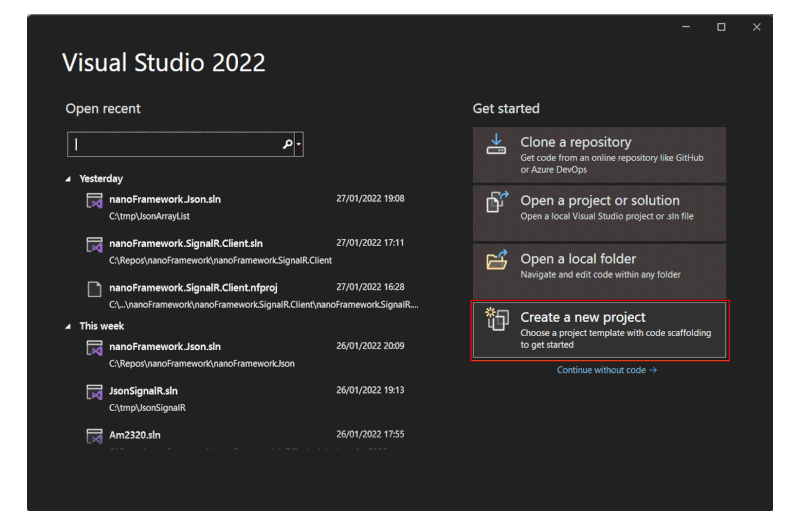The image size is (800, 525).
Task: Click the 27/01/2022 17:11 timestamp
Action: 370,243
